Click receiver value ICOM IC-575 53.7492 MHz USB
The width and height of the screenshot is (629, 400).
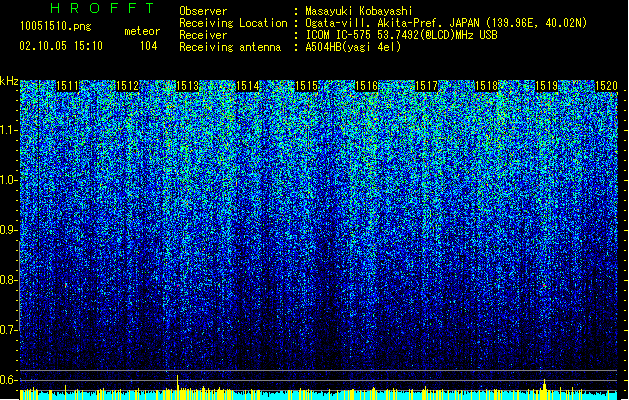[x=401, y=35]
